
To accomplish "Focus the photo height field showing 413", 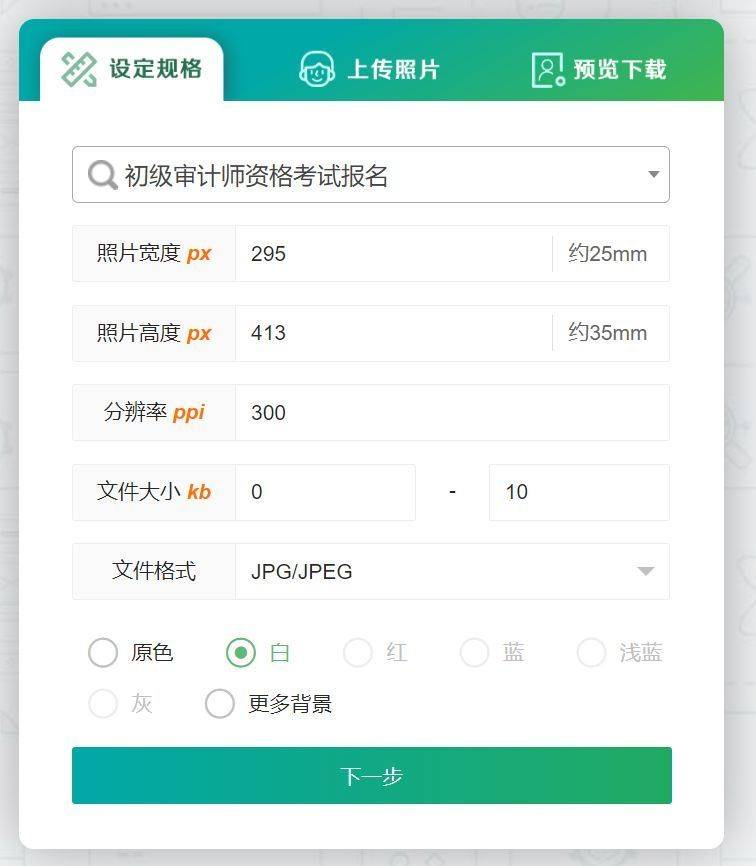I will coord(393,333).
